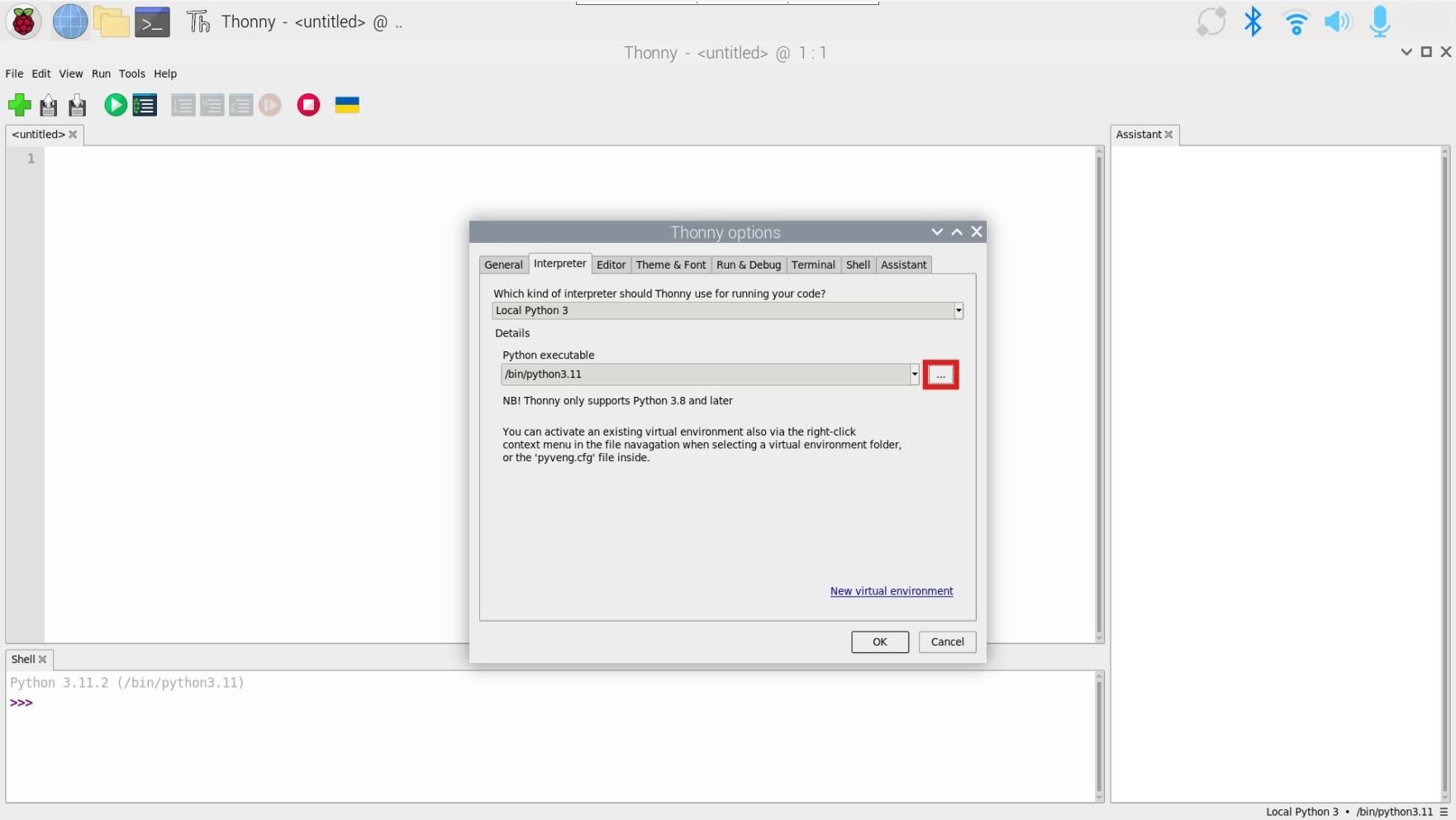Switch to the Editor options tab
The height and width of the screenshot is (820, 1456).
(x=611, y=265)
